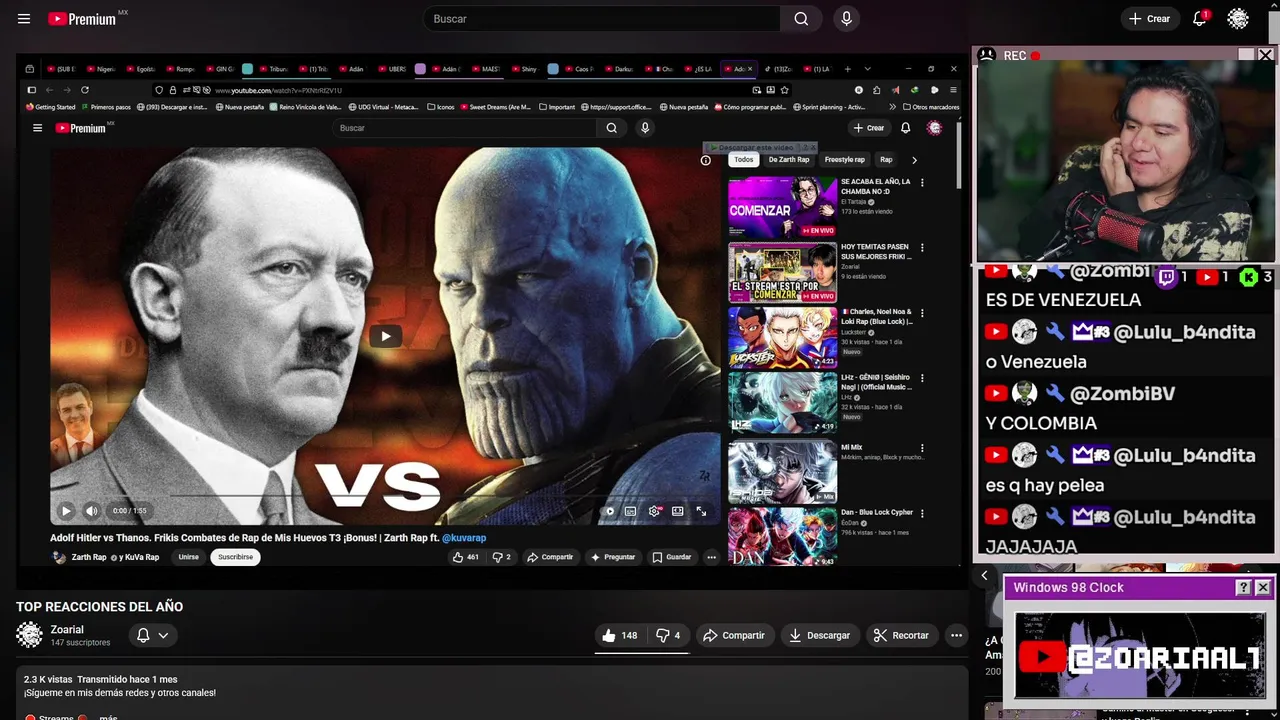
Task: Open a new tab with the plus icon
Action: tap(847, 69)
